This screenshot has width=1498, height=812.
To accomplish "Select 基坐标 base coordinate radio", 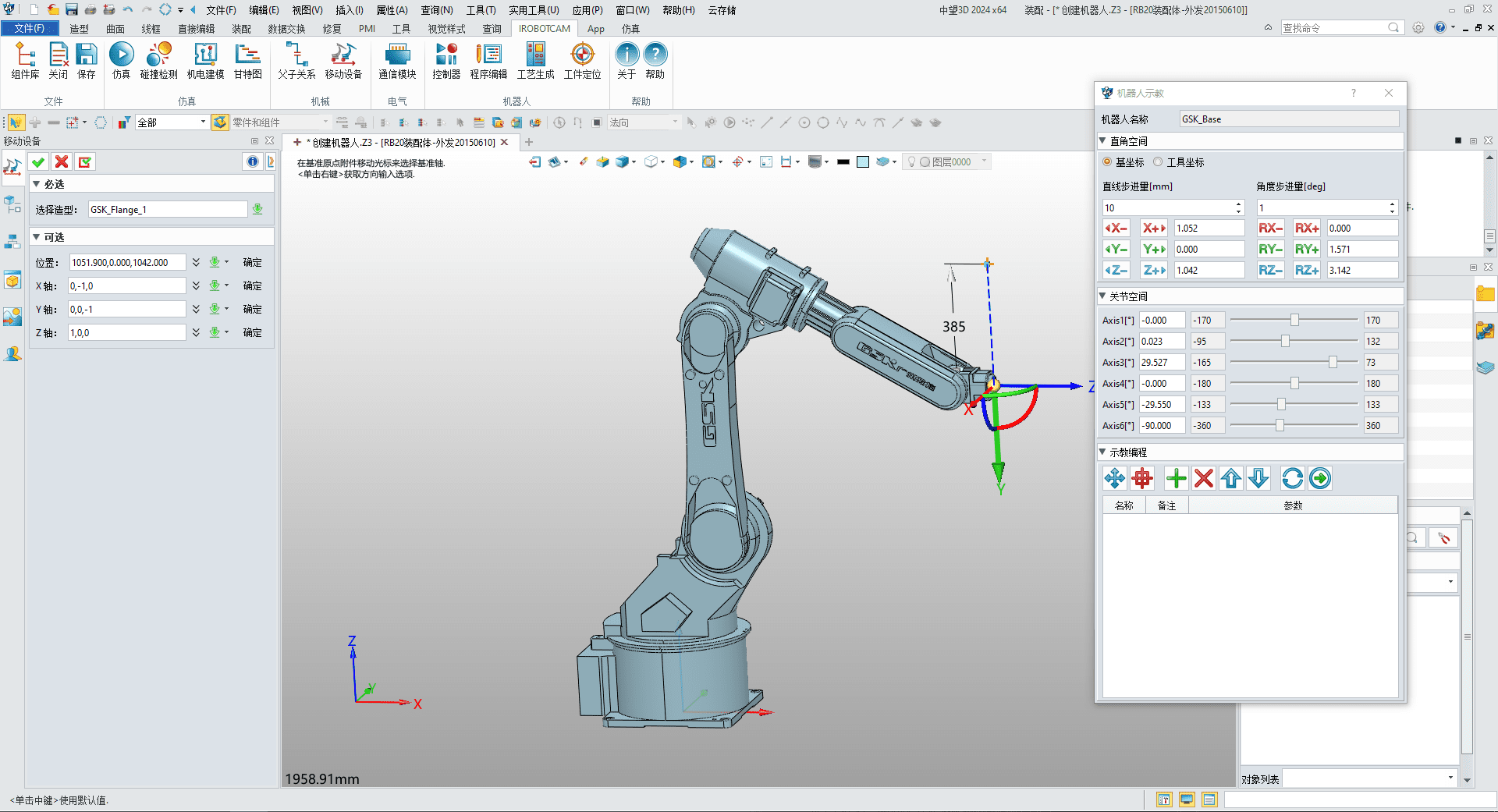I will (x=1107, y=162).
